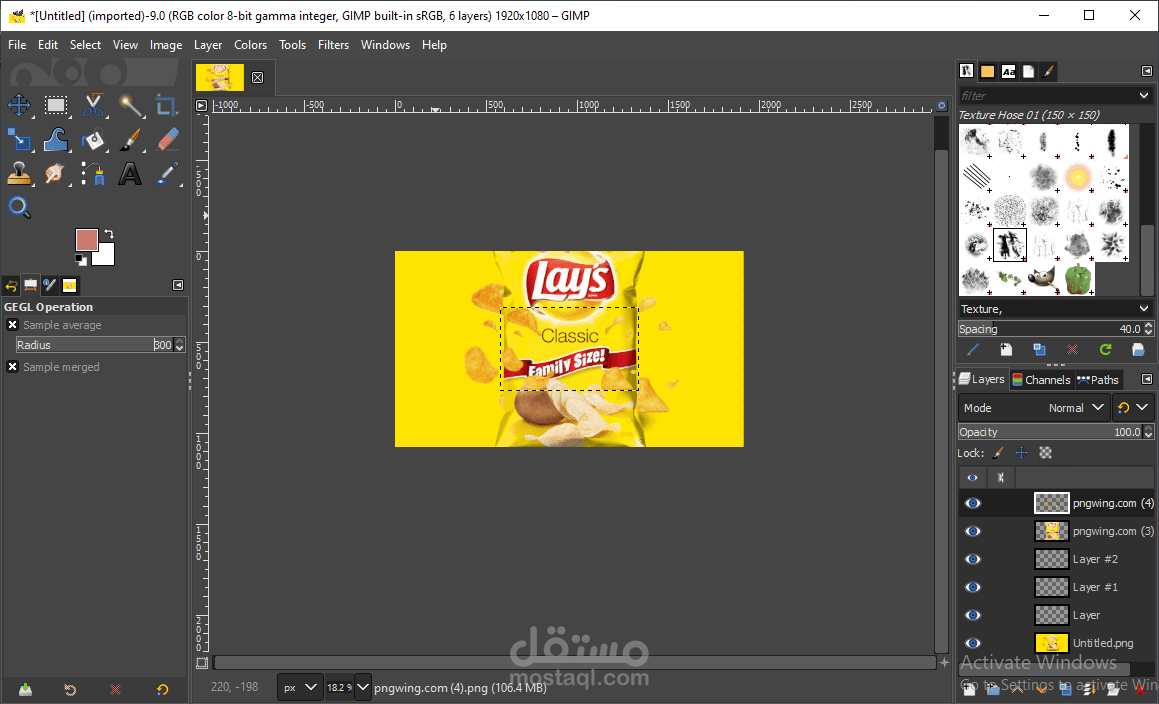Open the px units dropdown
The height and width of the screenshot is (704, 1159).
300,687
